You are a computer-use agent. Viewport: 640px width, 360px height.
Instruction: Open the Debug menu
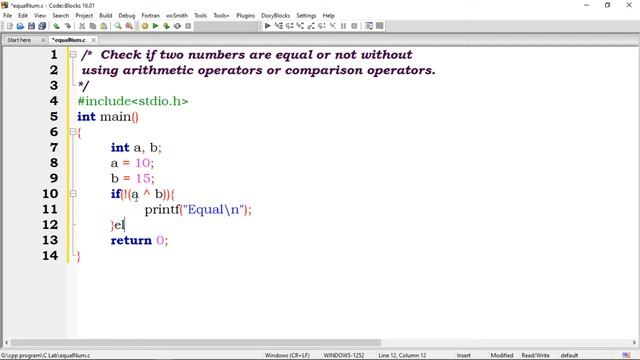pos(127,16)
